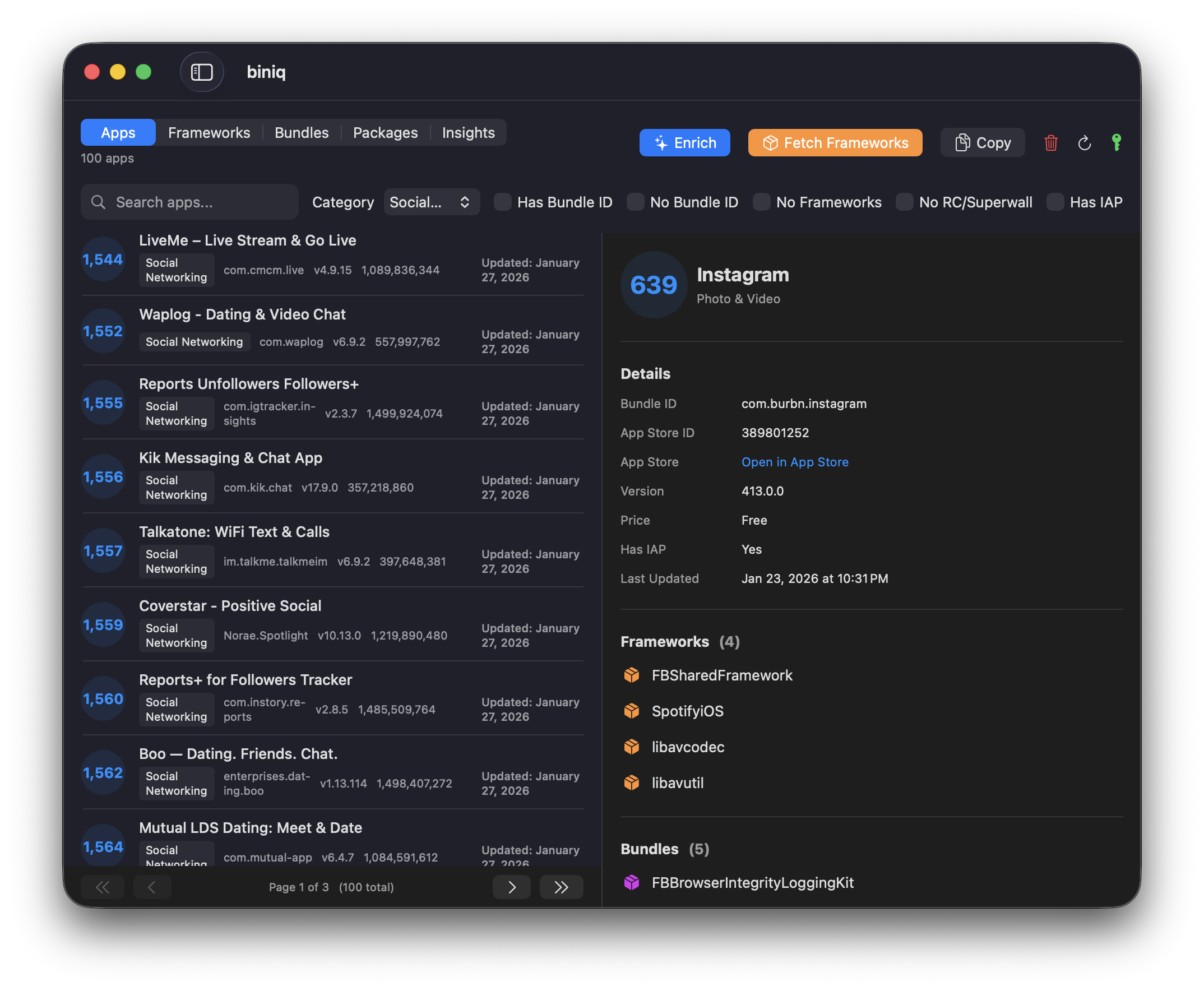This screenshot has height=991, width=1204.
Task: Refresh data using the reload icon
Action: coord(1084,143)
